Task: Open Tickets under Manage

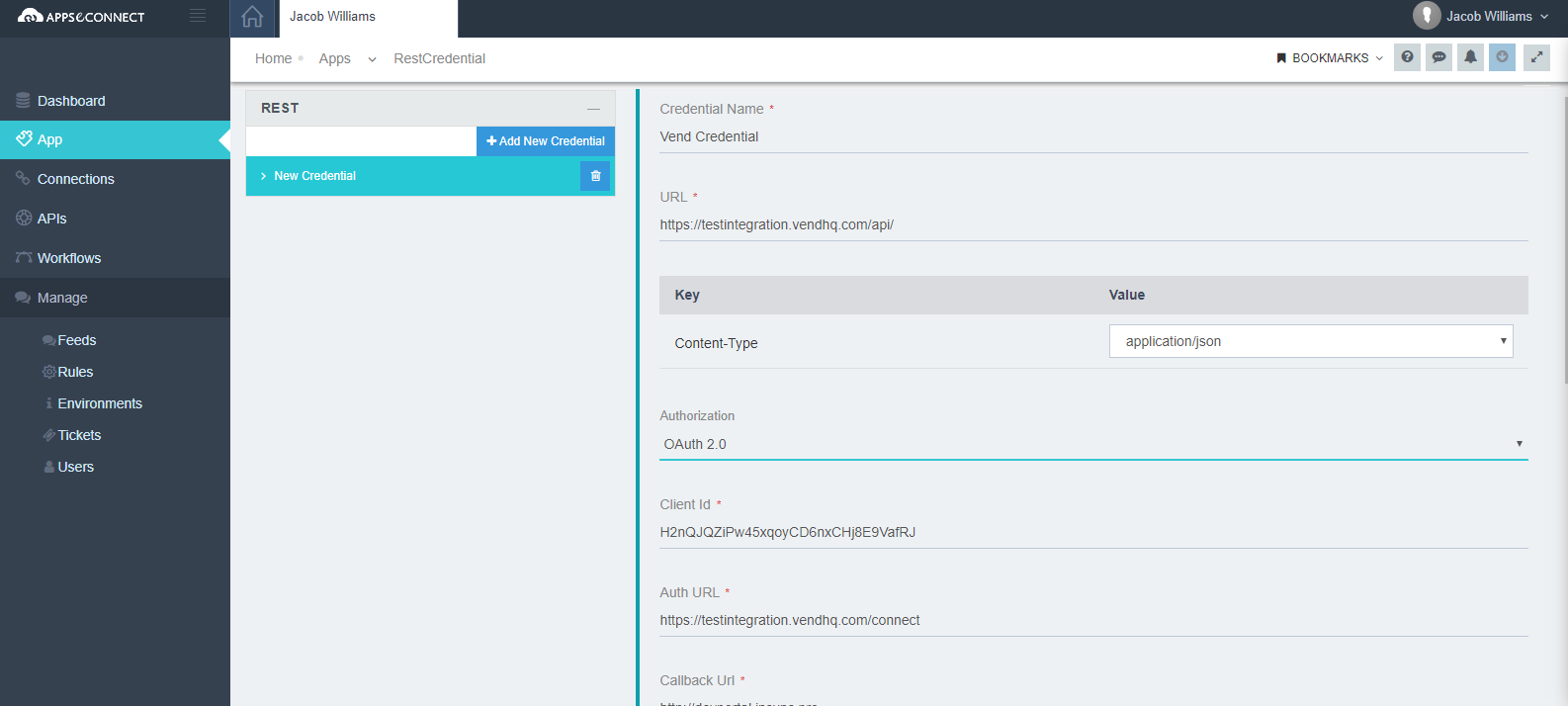Action: pos(79,435)
